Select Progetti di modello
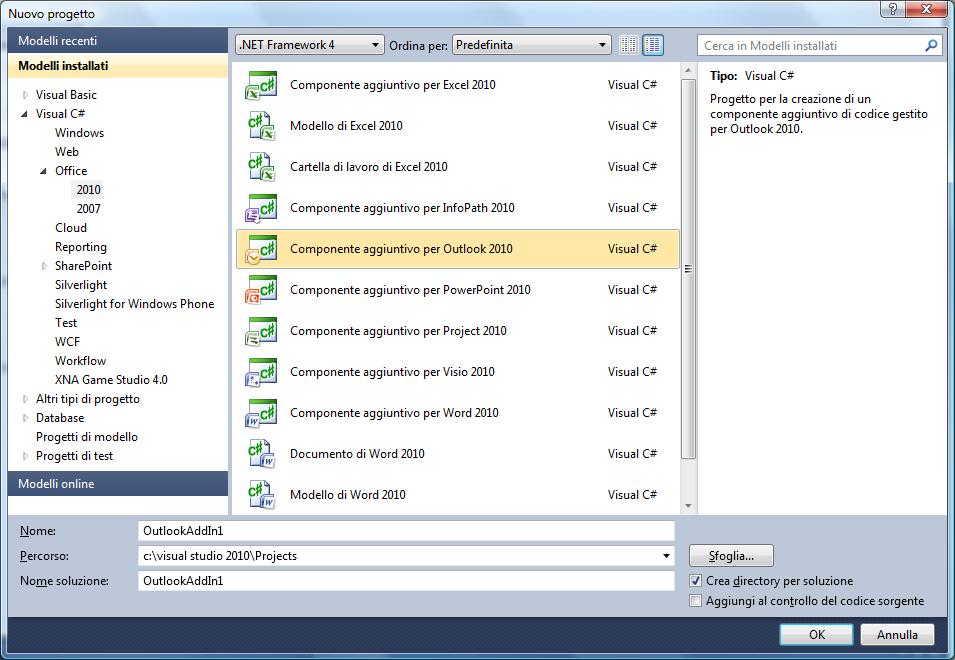955x660 pixels. click(x=86, y=437)
